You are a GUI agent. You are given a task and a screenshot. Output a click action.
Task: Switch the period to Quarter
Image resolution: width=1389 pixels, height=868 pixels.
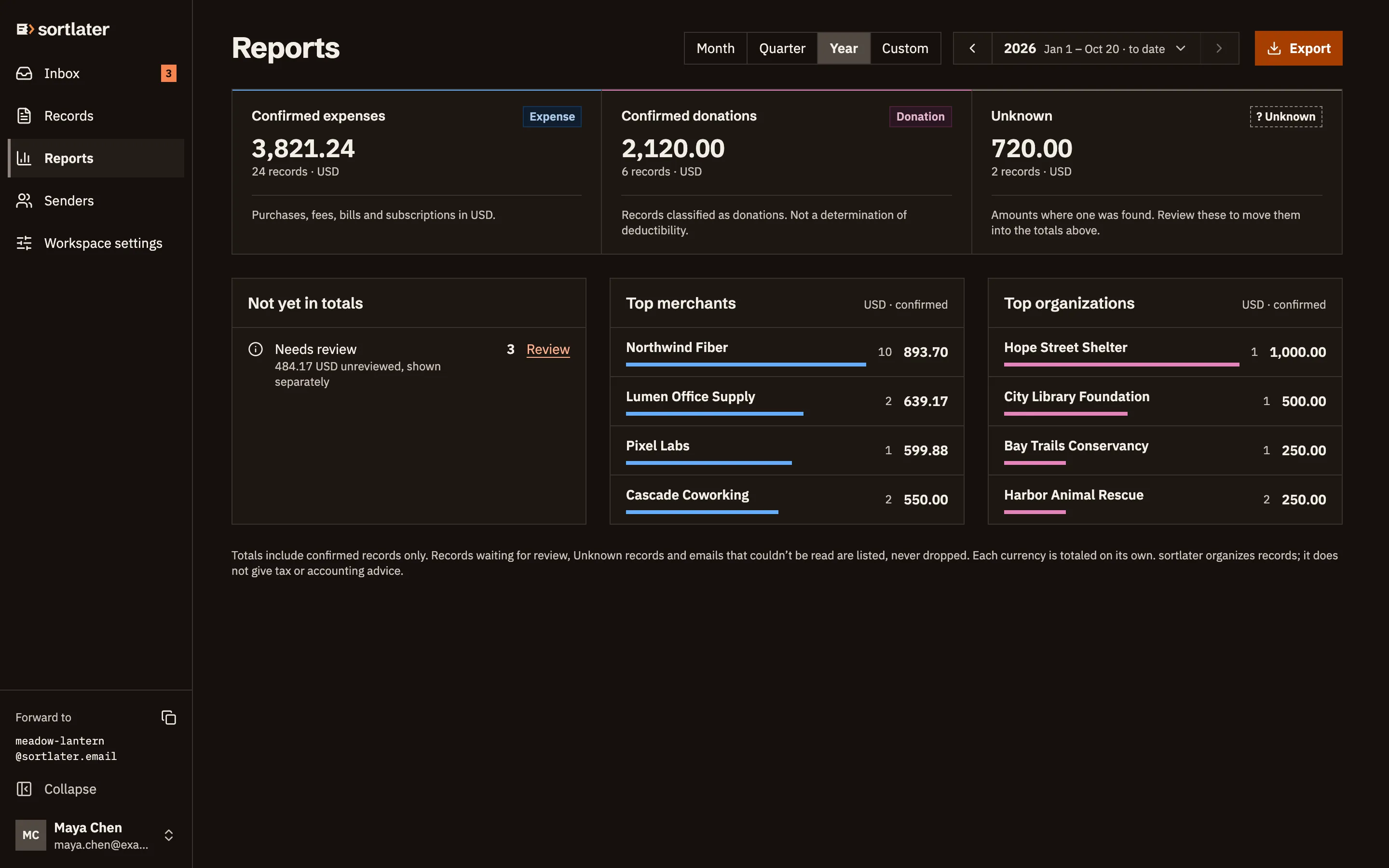tap(782, 48)
